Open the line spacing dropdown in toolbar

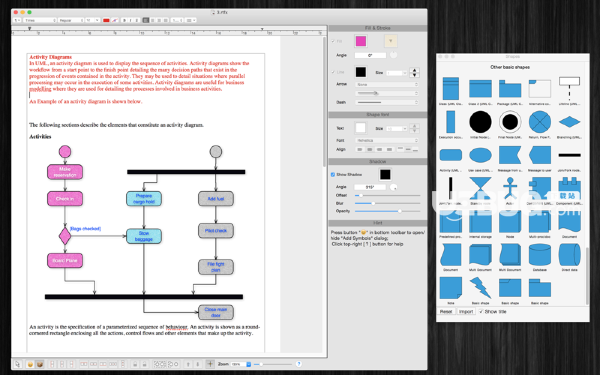[x=177, y=20]
